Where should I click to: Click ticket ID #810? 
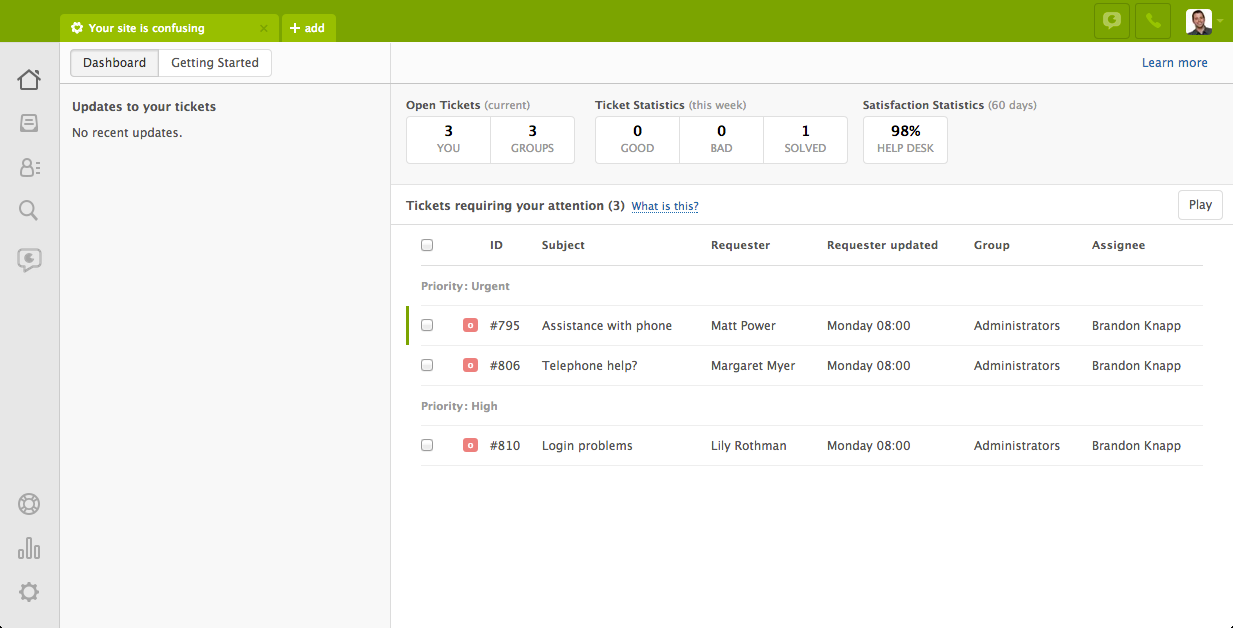coord(505,445)
